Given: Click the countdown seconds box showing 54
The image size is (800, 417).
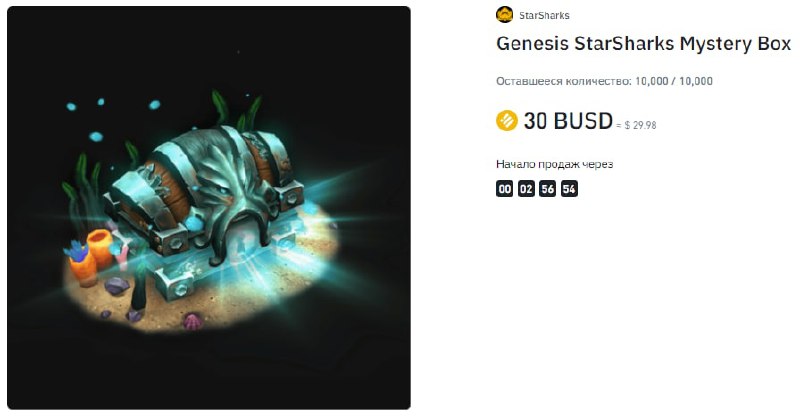Looking at the screenshot, I should 569,189.
